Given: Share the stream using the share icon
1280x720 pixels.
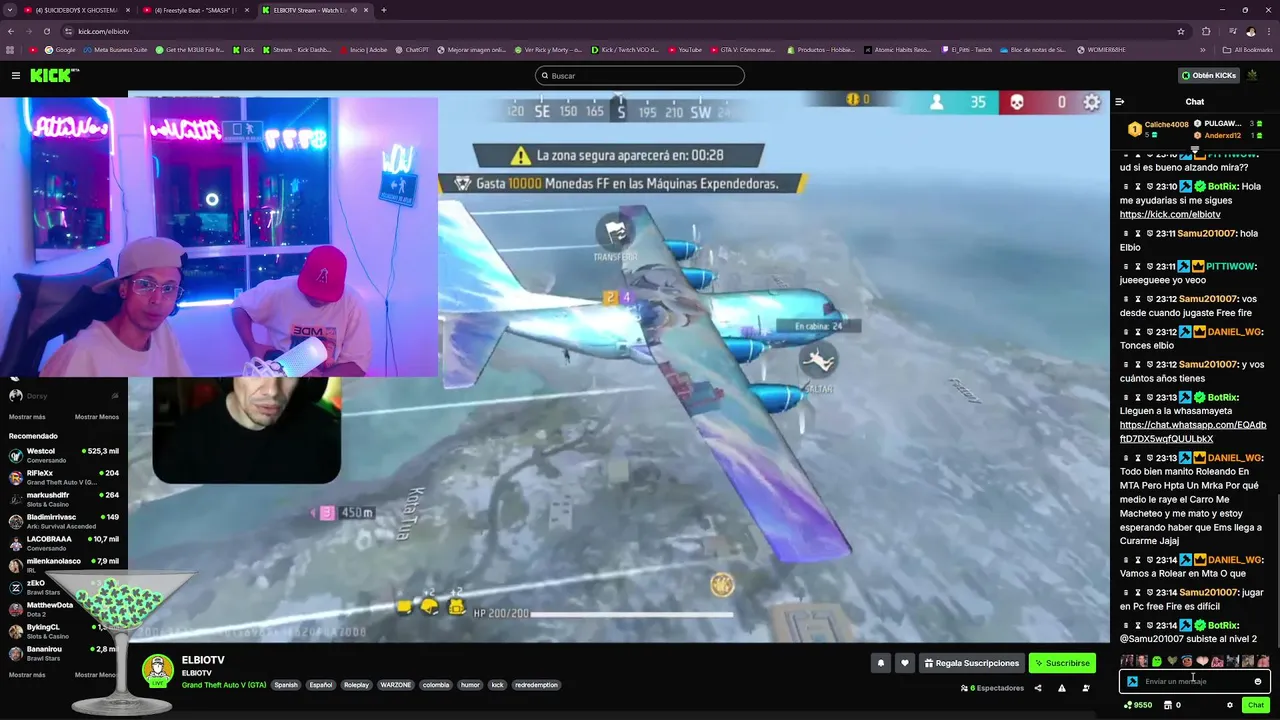Looking at the screenshot, I should 1037,688.
